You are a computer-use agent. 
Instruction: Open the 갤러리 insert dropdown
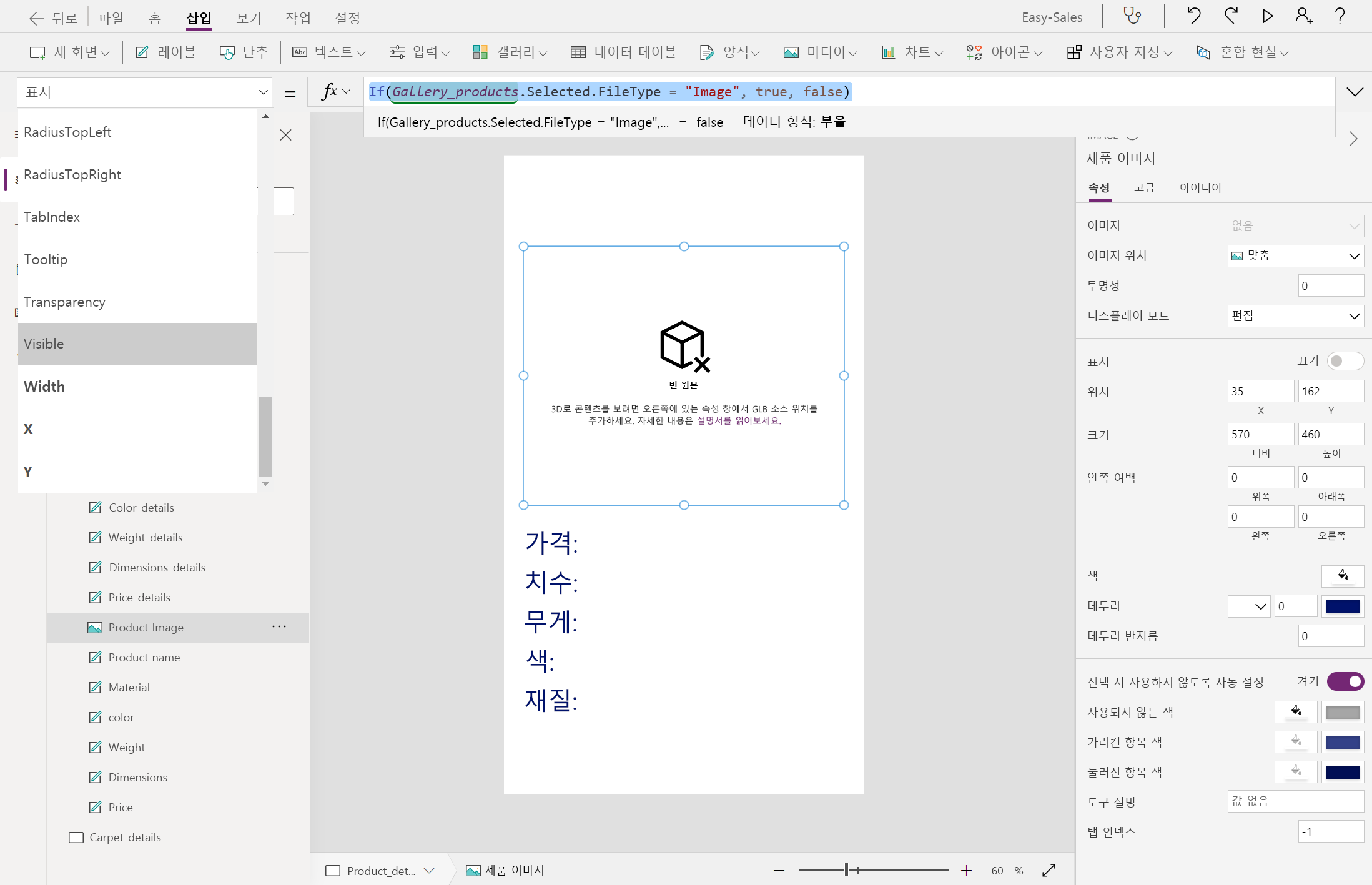pos(510,52)
